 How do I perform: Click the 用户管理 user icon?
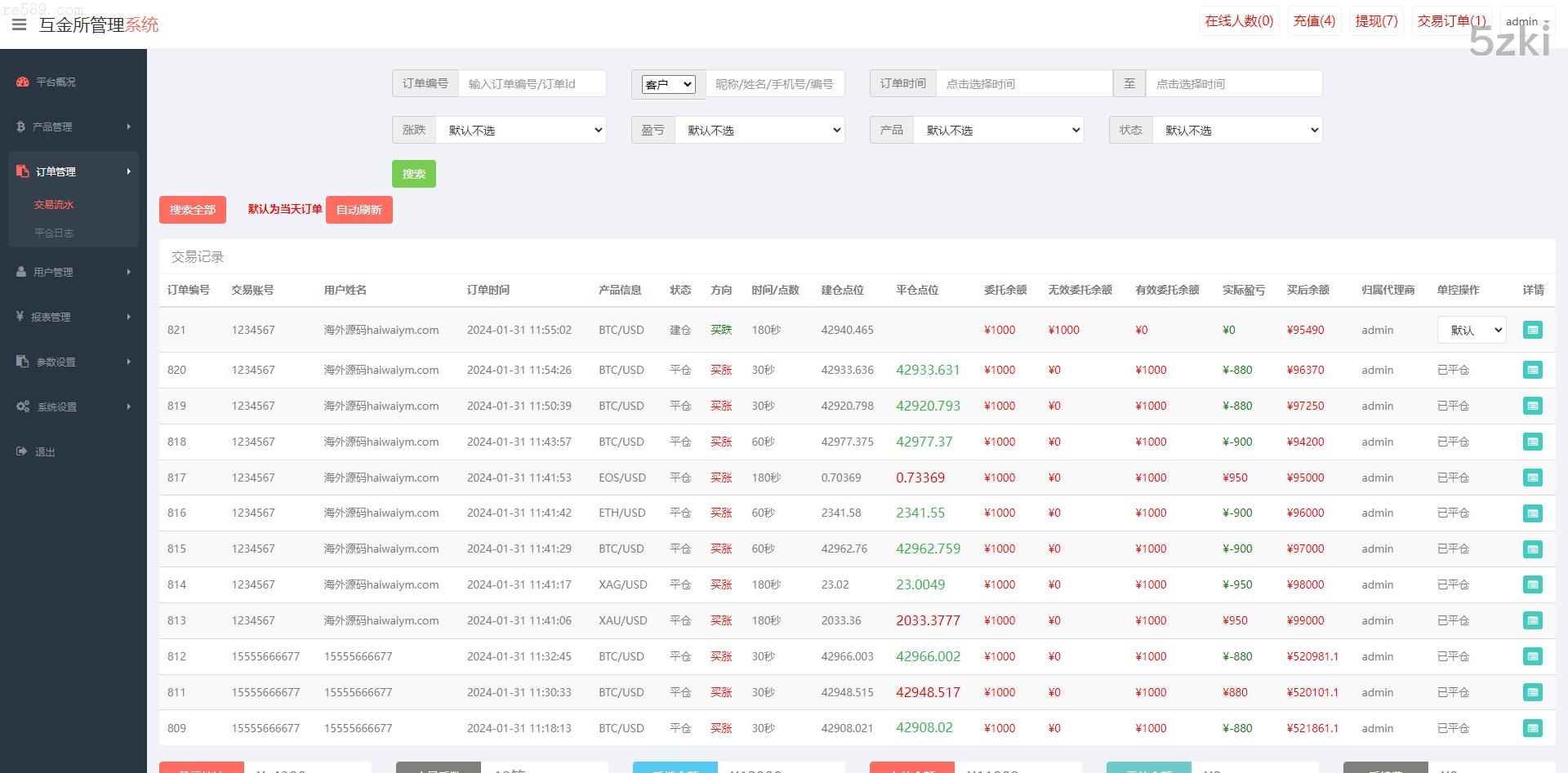click(21, 272)
